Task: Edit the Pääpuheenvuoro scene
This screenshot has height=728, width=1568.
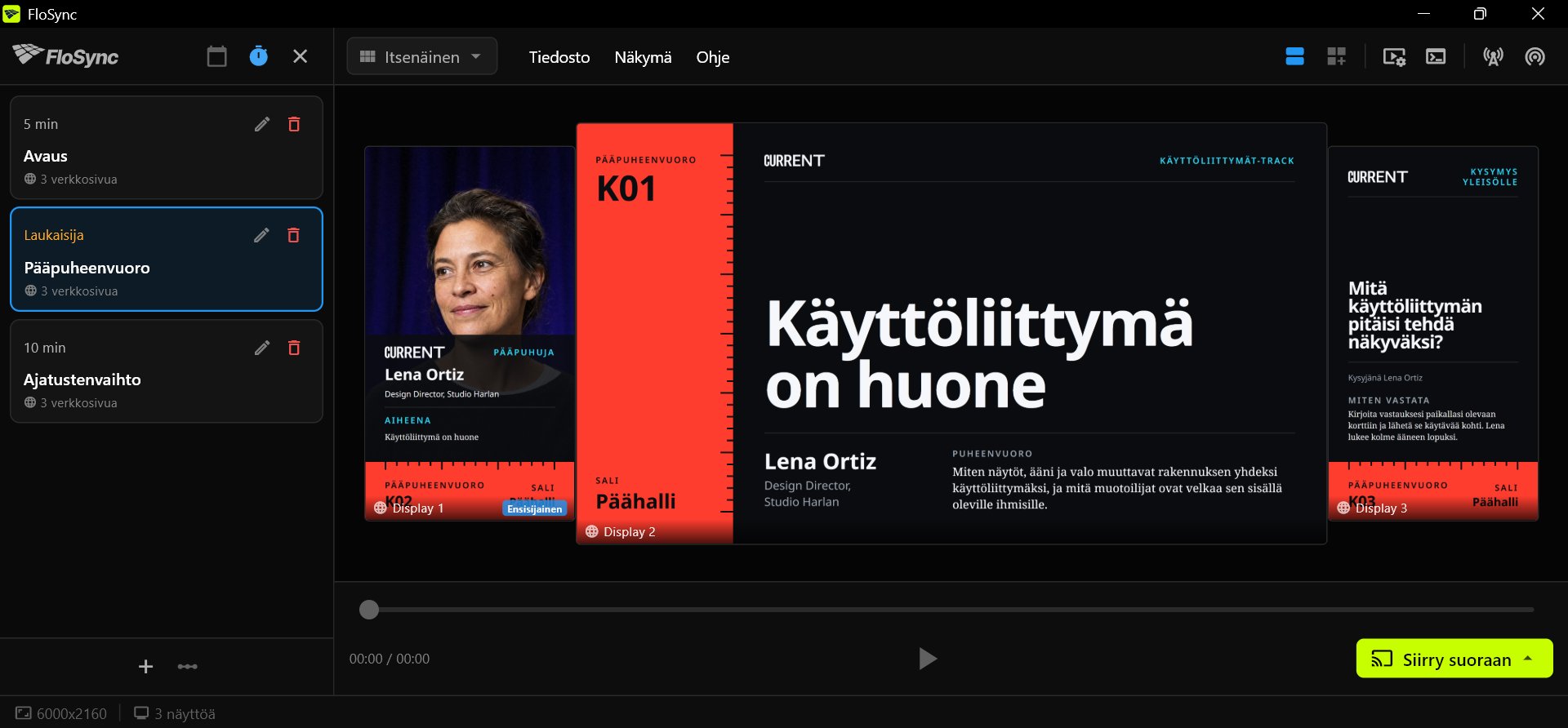Action: click(x=261, y=235)
